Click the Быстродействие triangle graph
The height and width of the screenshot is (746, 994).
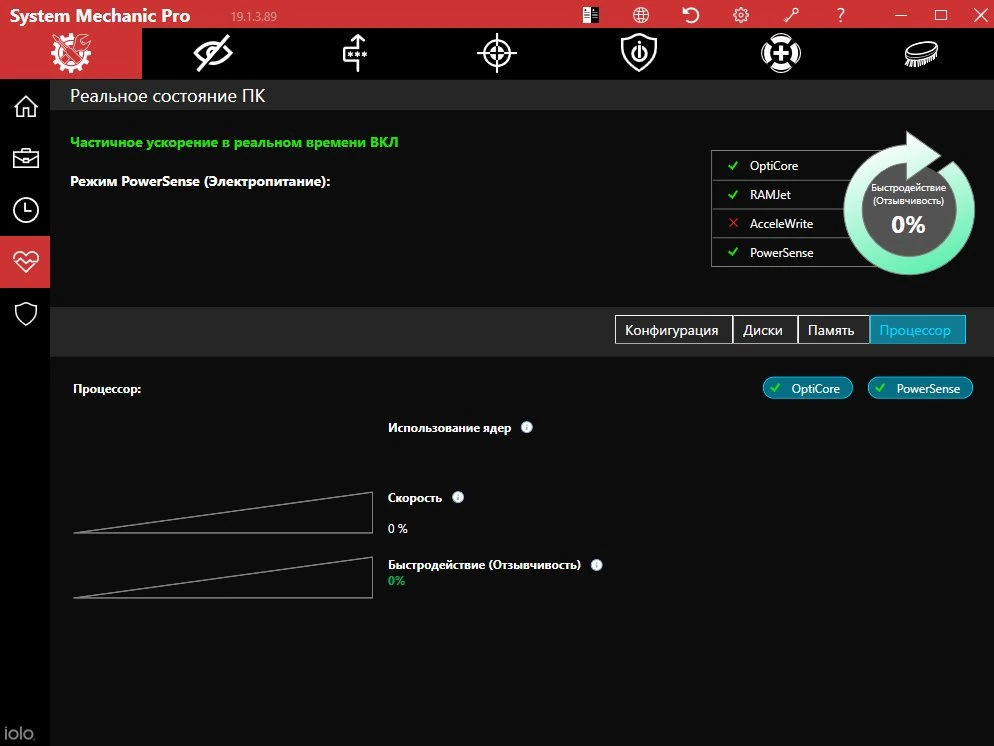point(223,577)
